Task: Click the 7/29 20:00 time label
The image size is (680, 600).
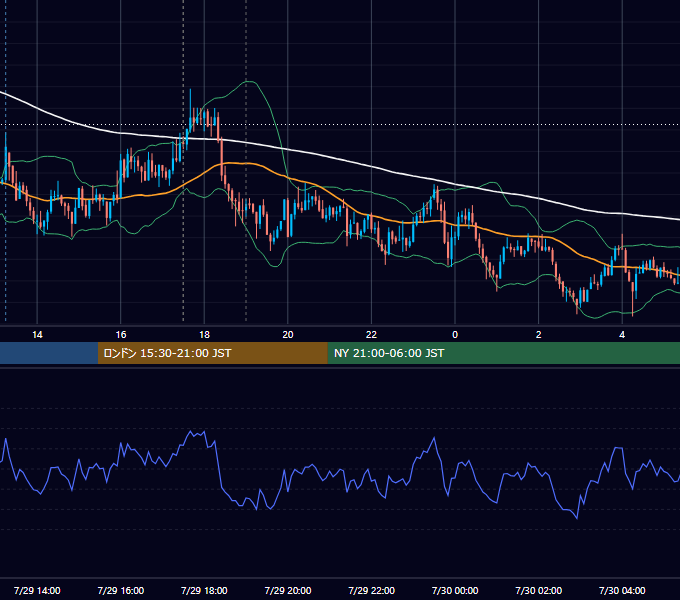Action: coord(288,590)
